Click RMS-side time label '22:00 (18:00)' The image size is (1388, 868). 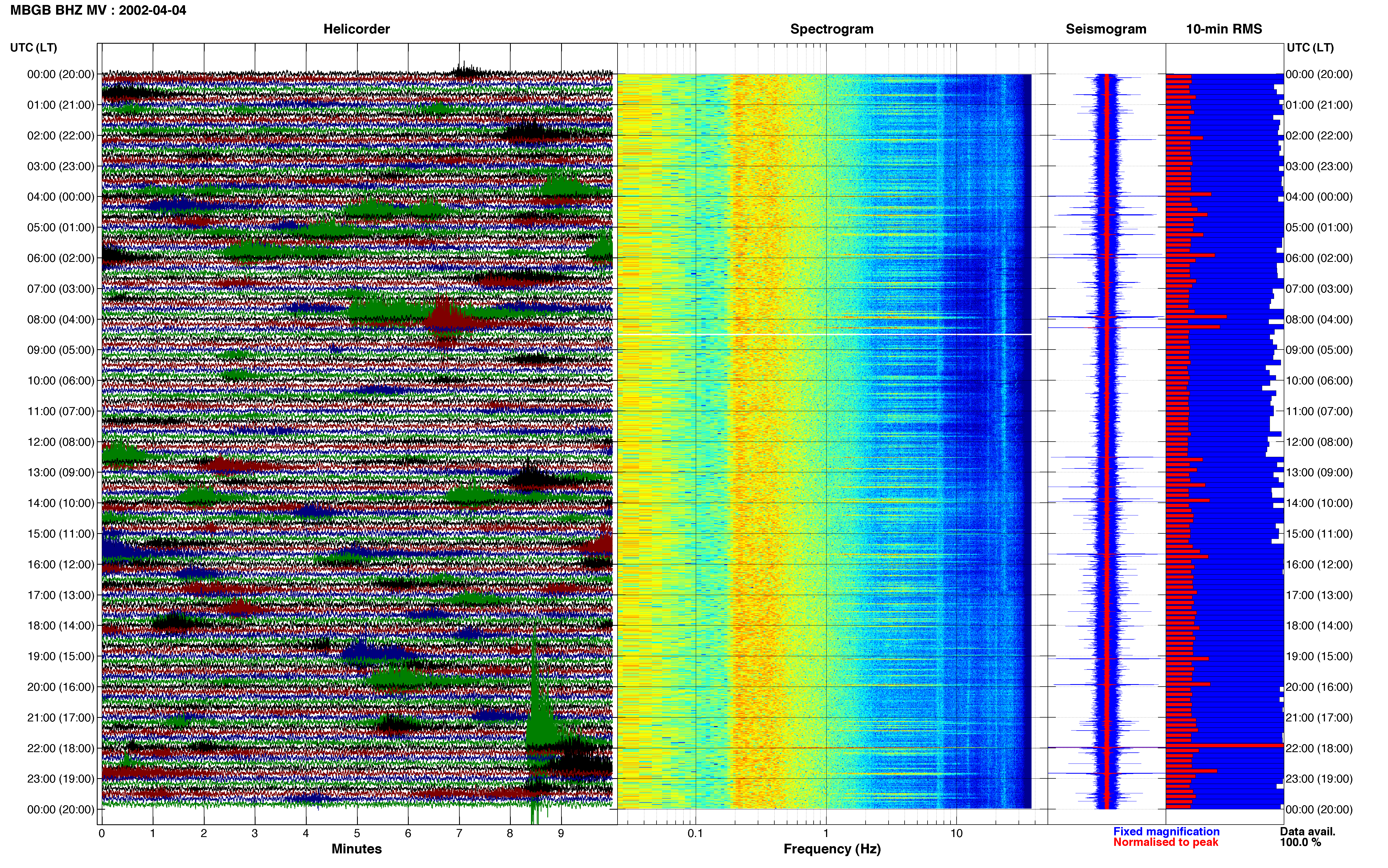(1319, 748)
